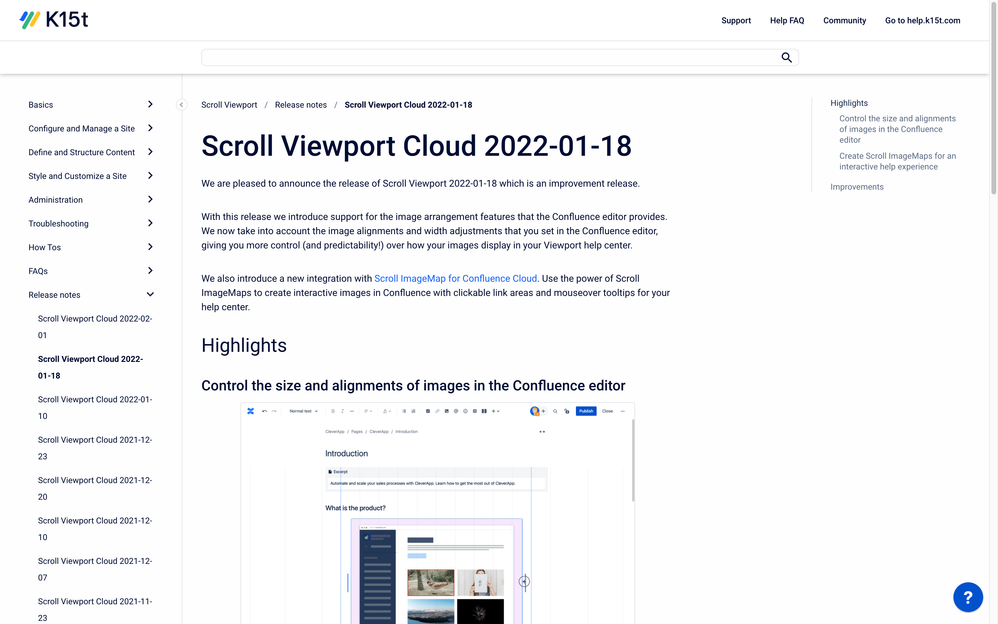998x624 pixels.
Task: Open Scroll Viewport Cloud 2021-12-07 notes
Action: coord(95,569)
